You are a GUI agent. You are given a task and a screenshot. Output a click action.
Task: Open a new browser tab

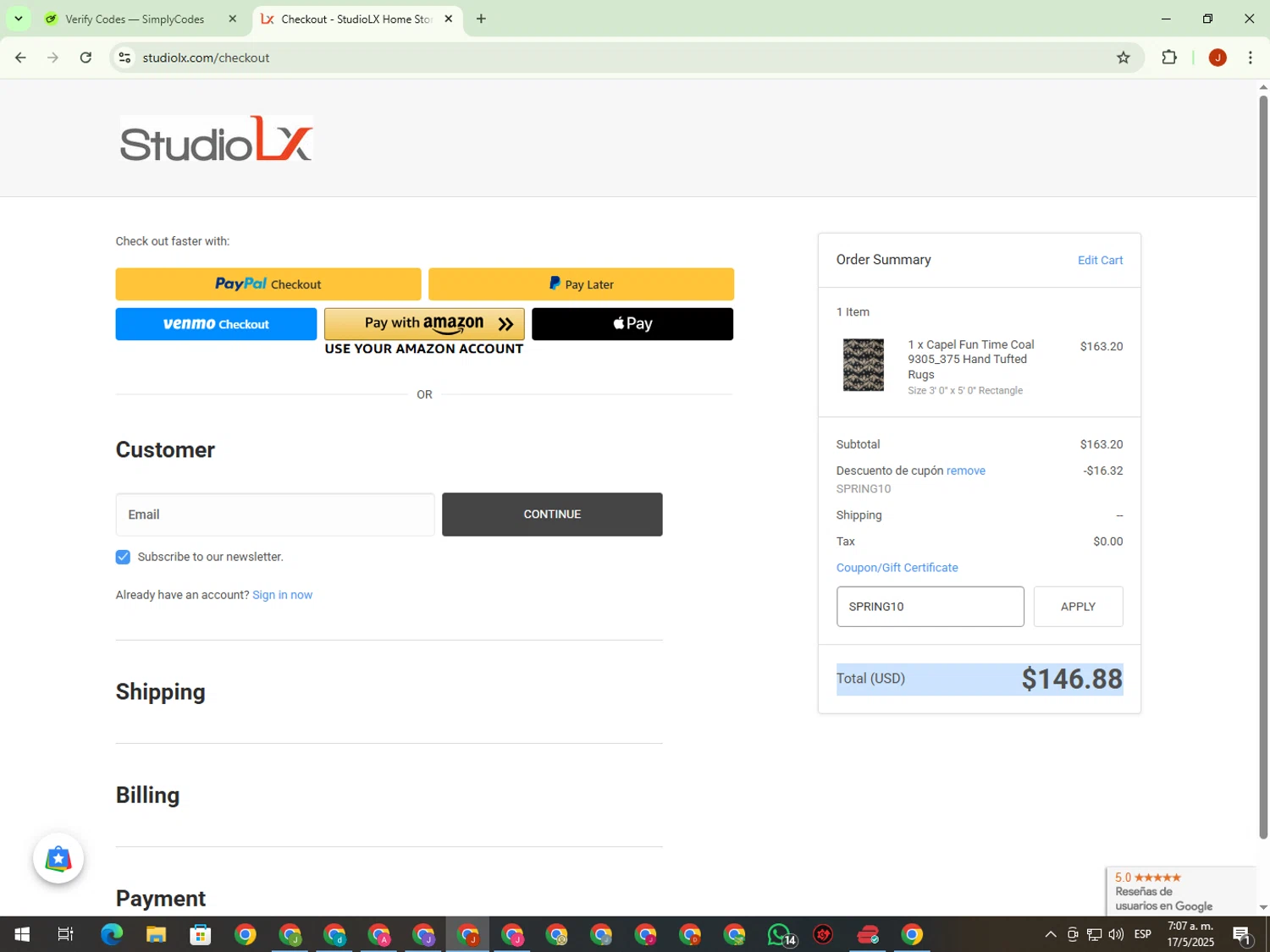click(481, 19)
